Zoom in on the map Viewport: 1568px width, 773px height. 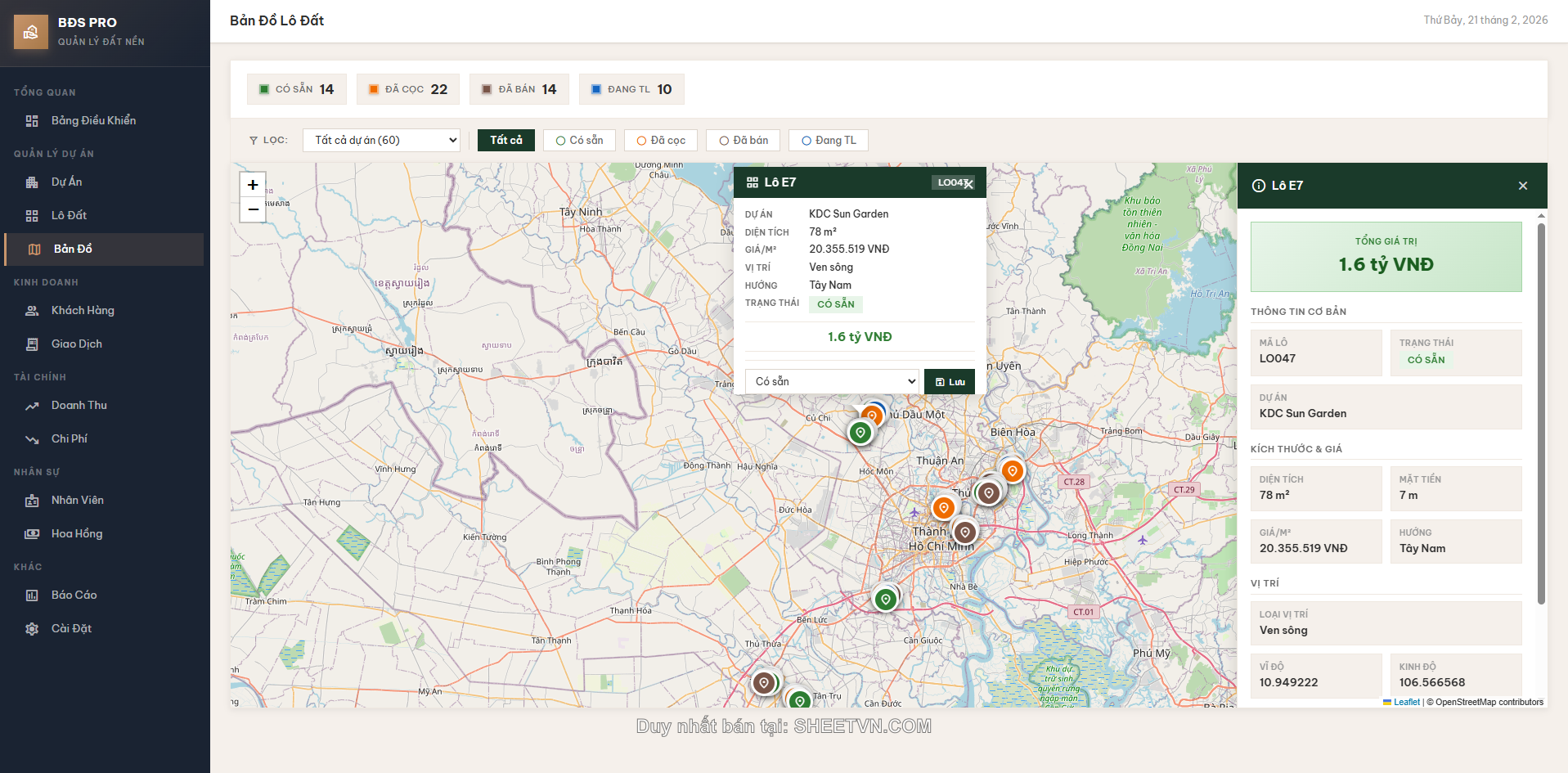[x=253, y=185]
